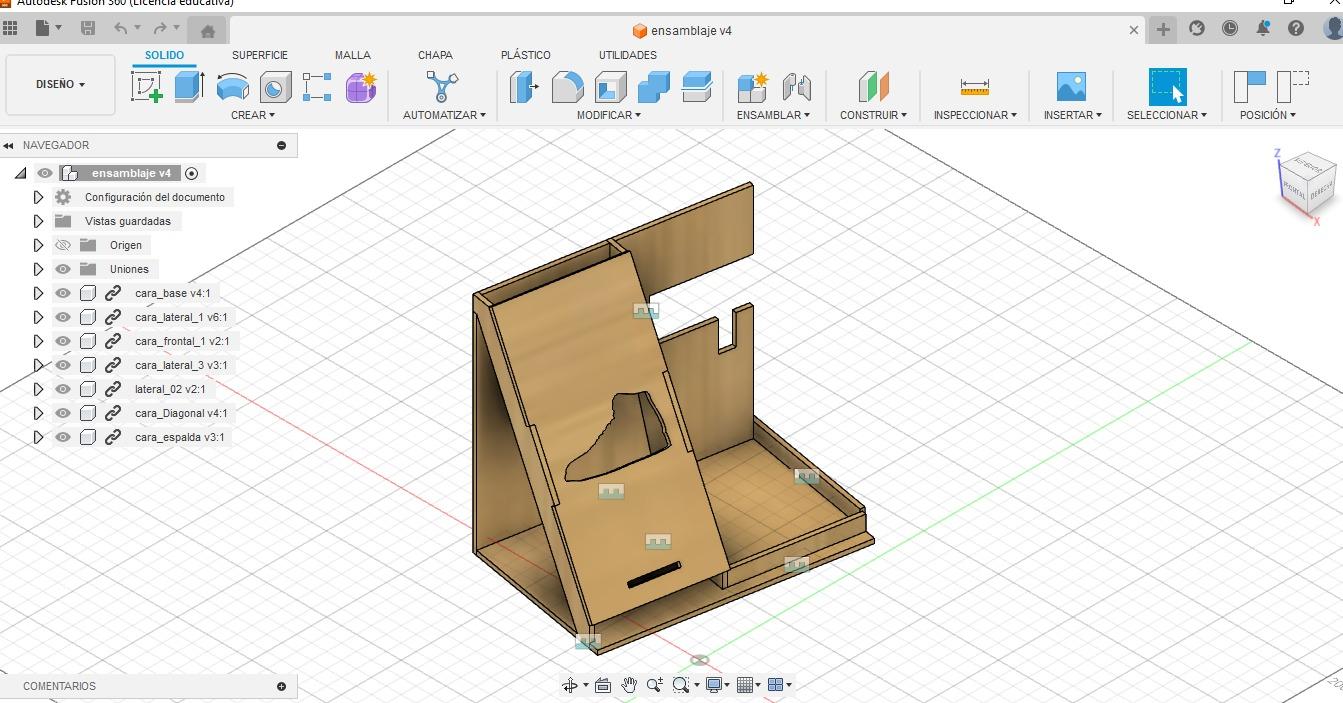1343x703 pixels.
Task: Select the Construct plane tool
Action: [x=873, y=87]
